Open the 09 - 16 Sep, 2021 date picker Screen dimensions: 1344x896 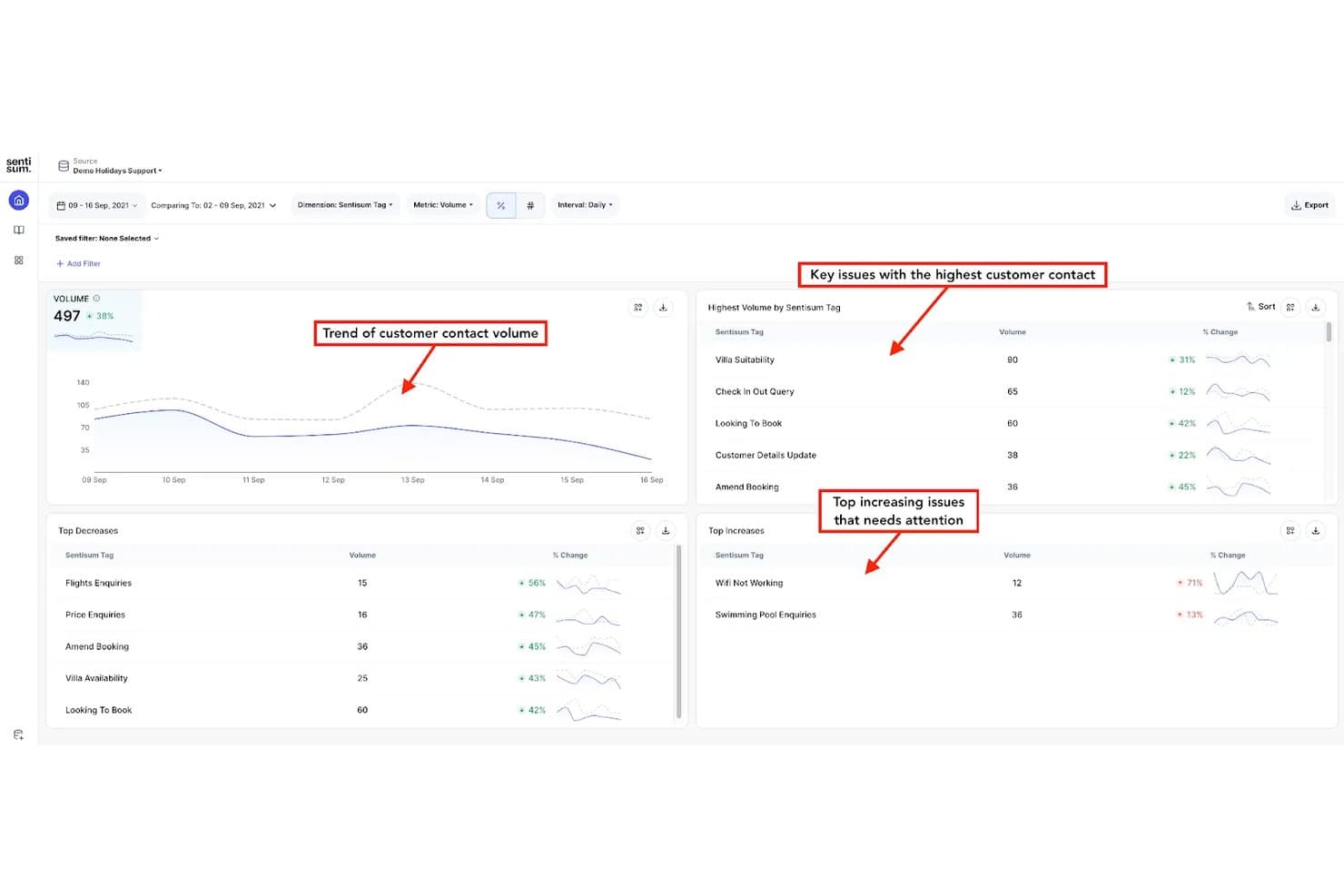point(97,205)
